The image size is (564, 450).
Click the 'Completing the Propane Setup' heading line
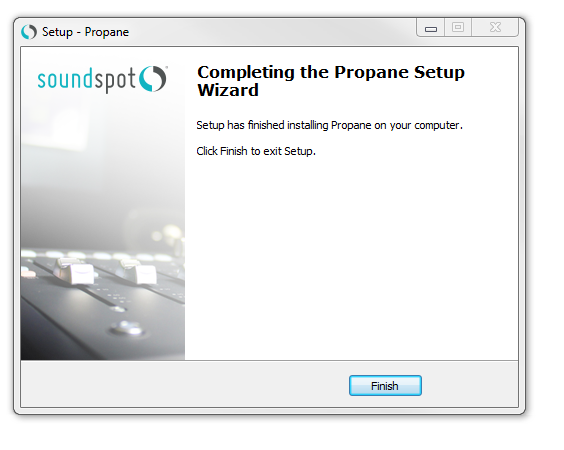[x=331, y=72]
